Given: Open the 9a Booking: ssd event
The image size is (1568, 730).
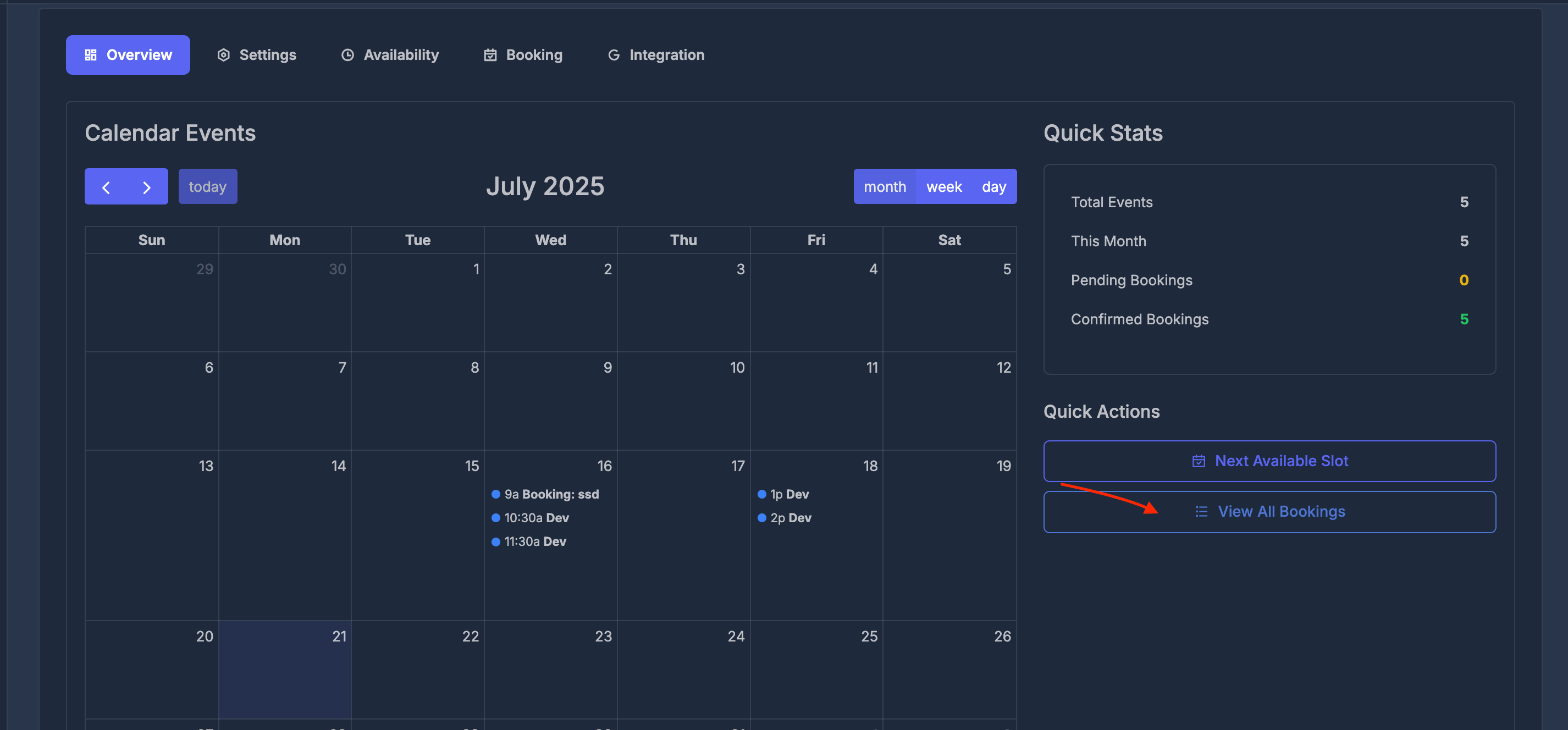Looking at the screenshot, I should point(551,494).
